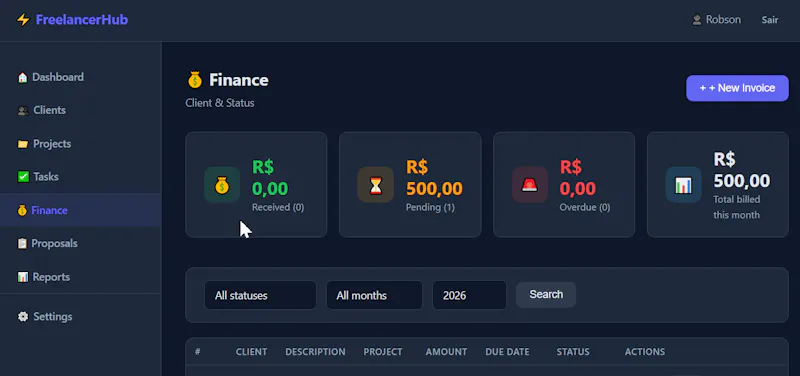Screen dimensions: 800x376
Task: Select the Proposals menu entry
Action: pyautogui.click(x=81, y=244)
